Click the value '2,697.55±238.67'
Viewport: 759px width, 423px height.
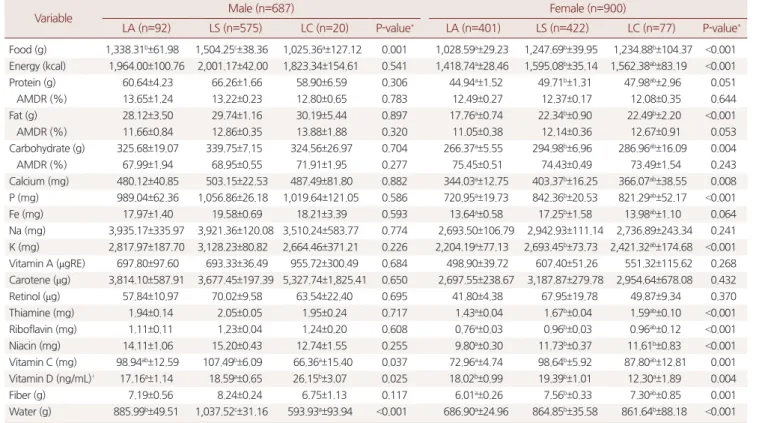pos(476,280)
